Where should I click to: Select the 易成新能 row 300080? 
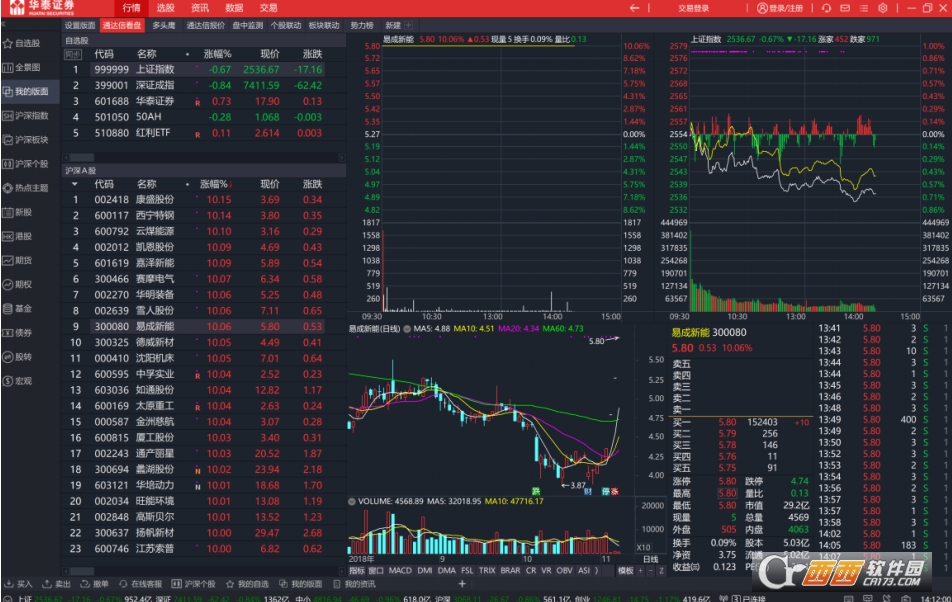[194, 326]
